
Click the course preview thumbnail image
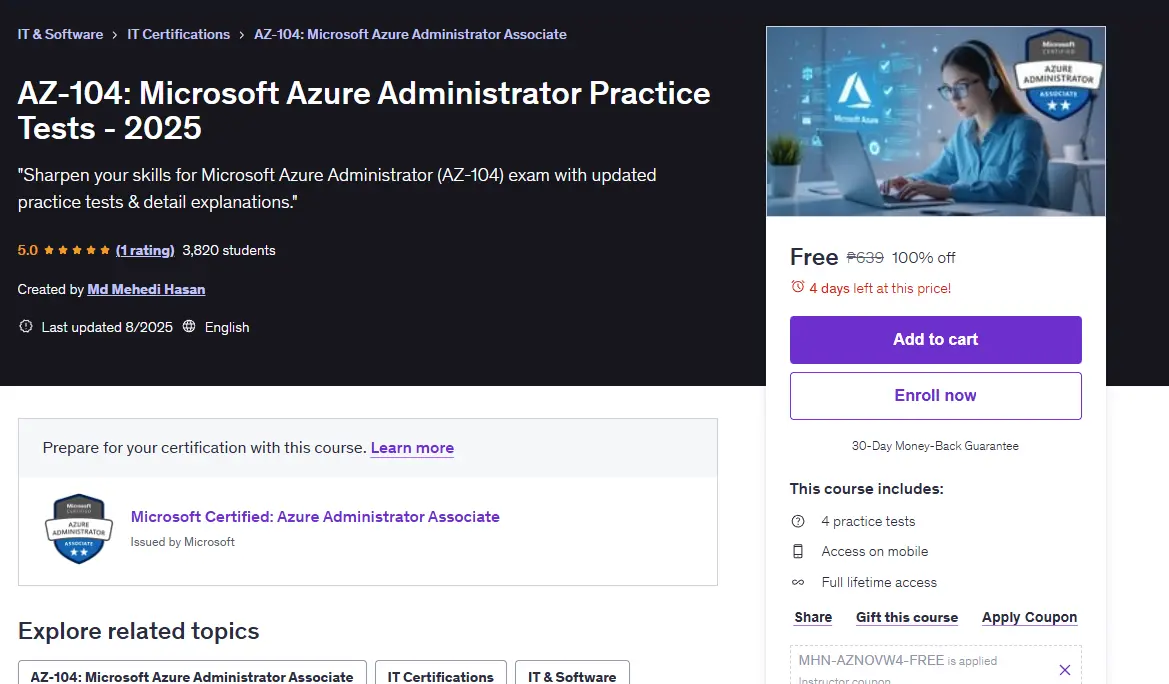click(x=936, y=122)
